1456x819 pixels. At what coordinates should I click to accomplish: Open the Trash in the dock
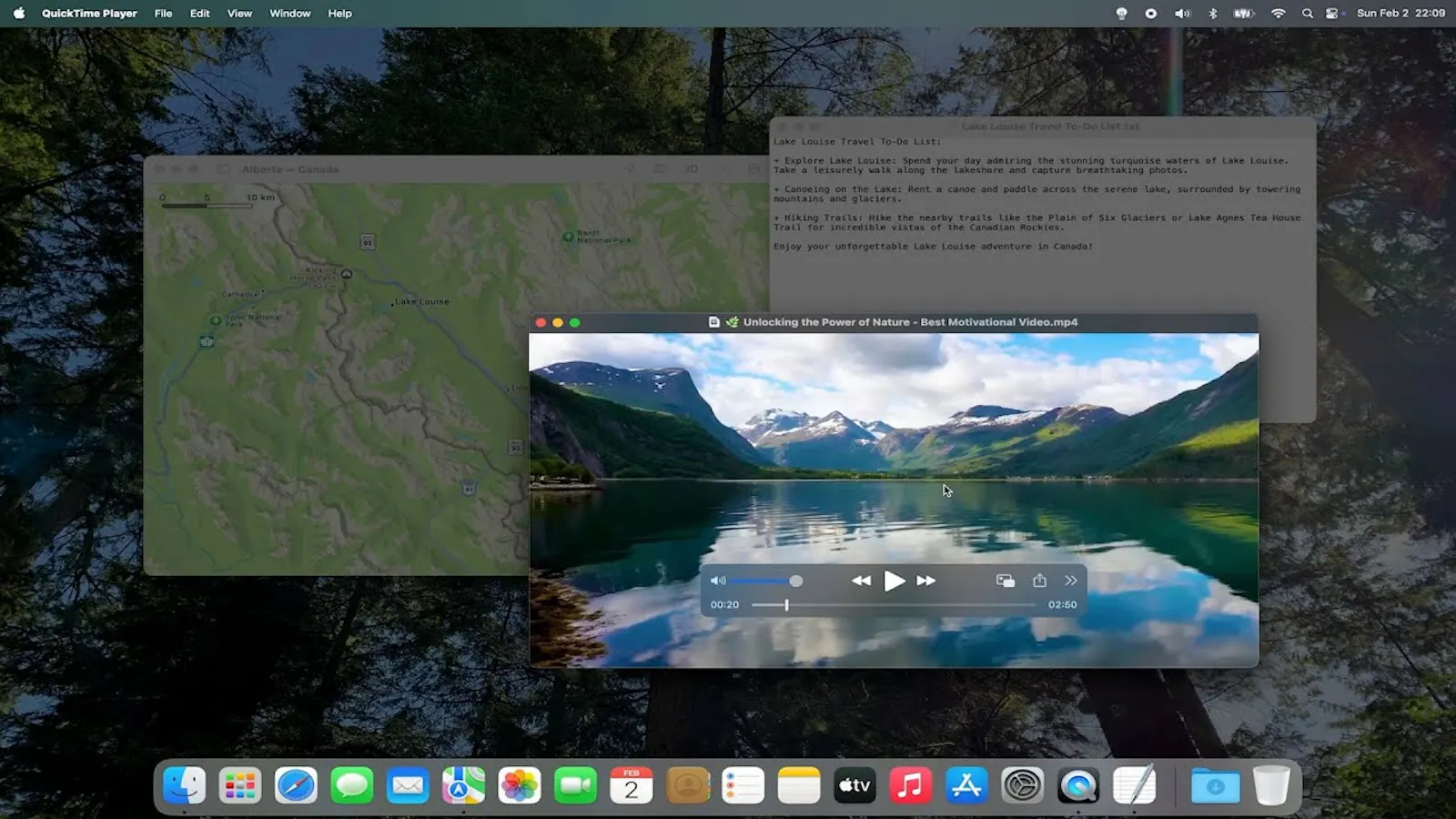(x=1271, y=785)
